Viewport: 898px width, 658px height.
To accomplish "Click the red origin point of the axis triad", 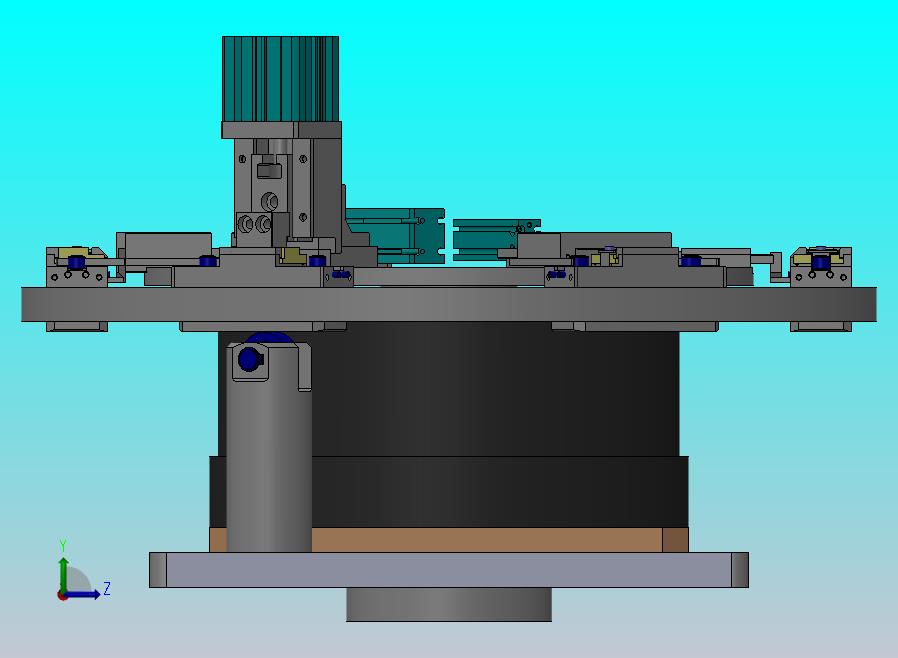I will click(62, 596).
